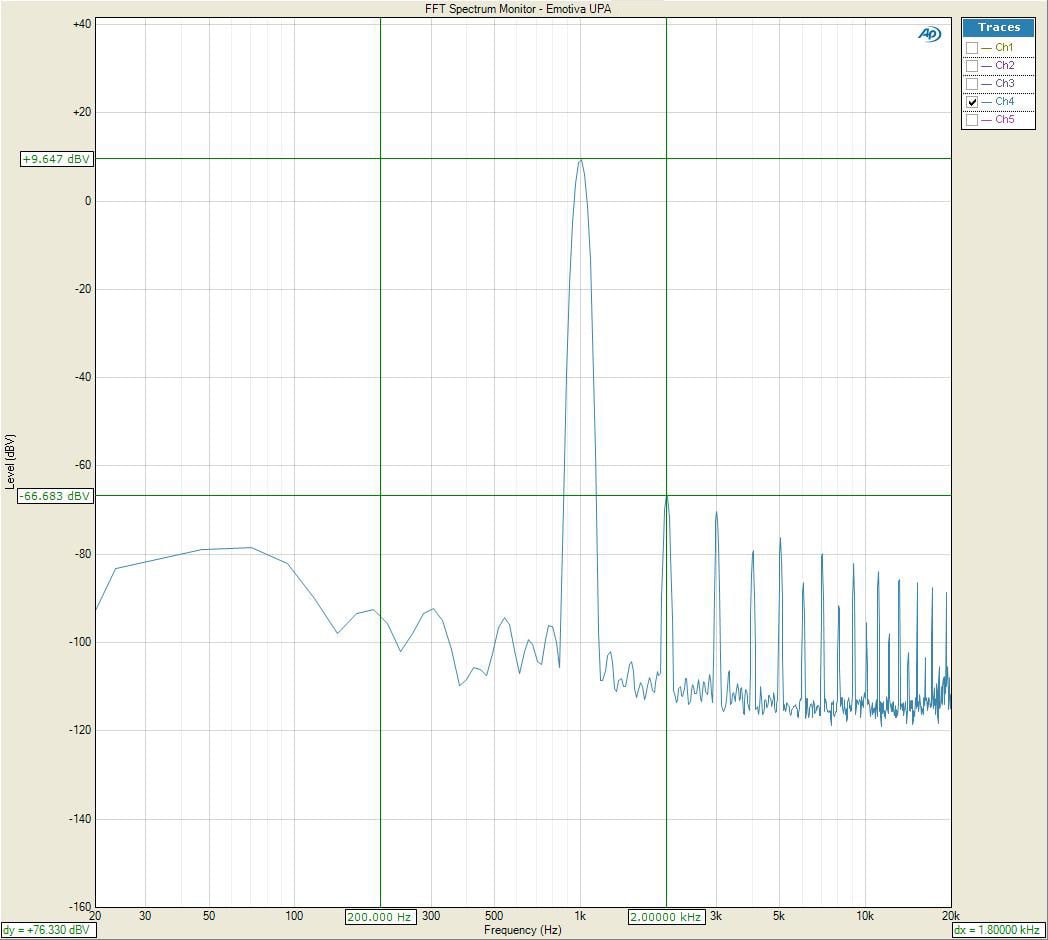Uncheck the Ch4 trace checkbox
Image resolution: width=1048 pixels, height=940 pixels.
tap(972, 102)
